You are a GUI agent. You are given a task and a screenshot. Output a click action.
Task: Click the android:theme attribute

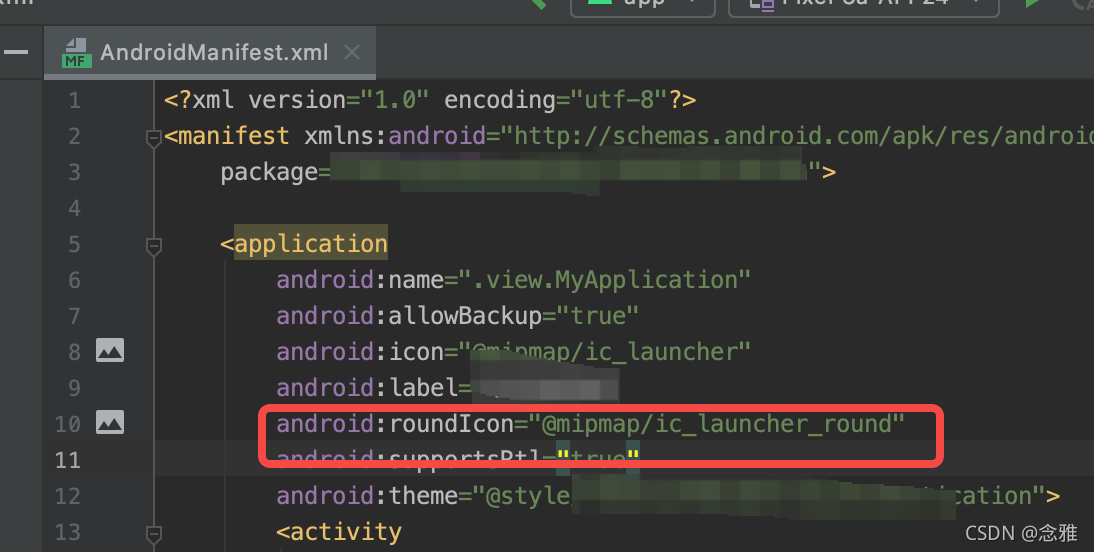(x=367, y=495)
